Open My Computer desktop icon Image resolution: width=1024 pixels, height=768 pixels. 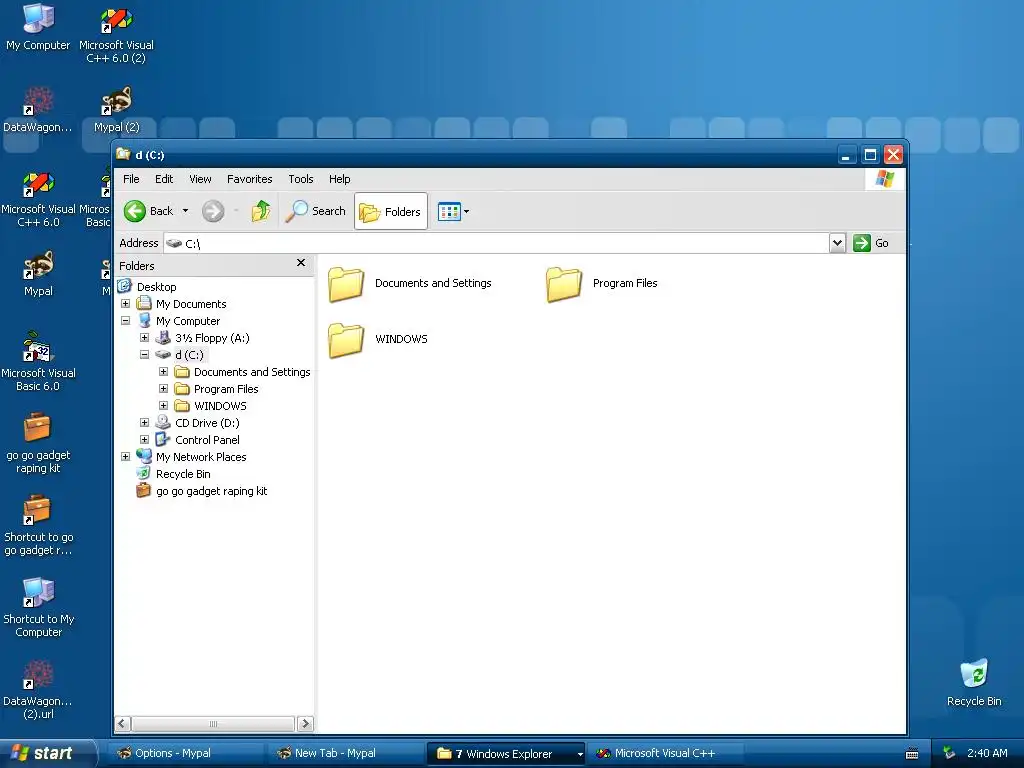38,27
